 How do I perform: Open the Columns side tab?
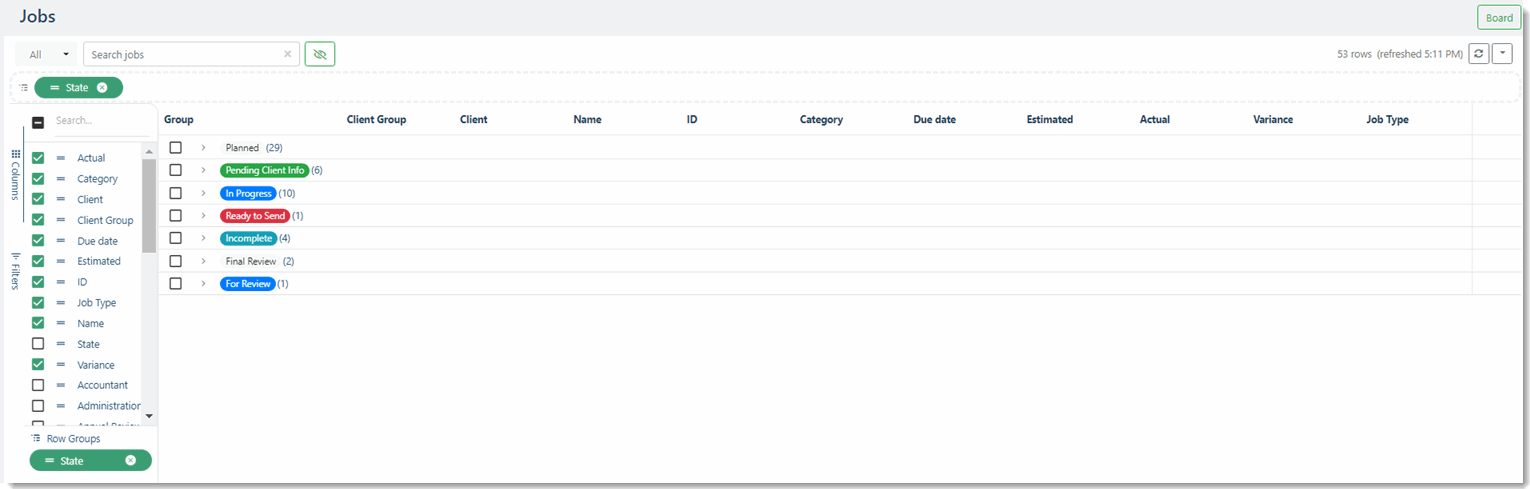point(16,175)
